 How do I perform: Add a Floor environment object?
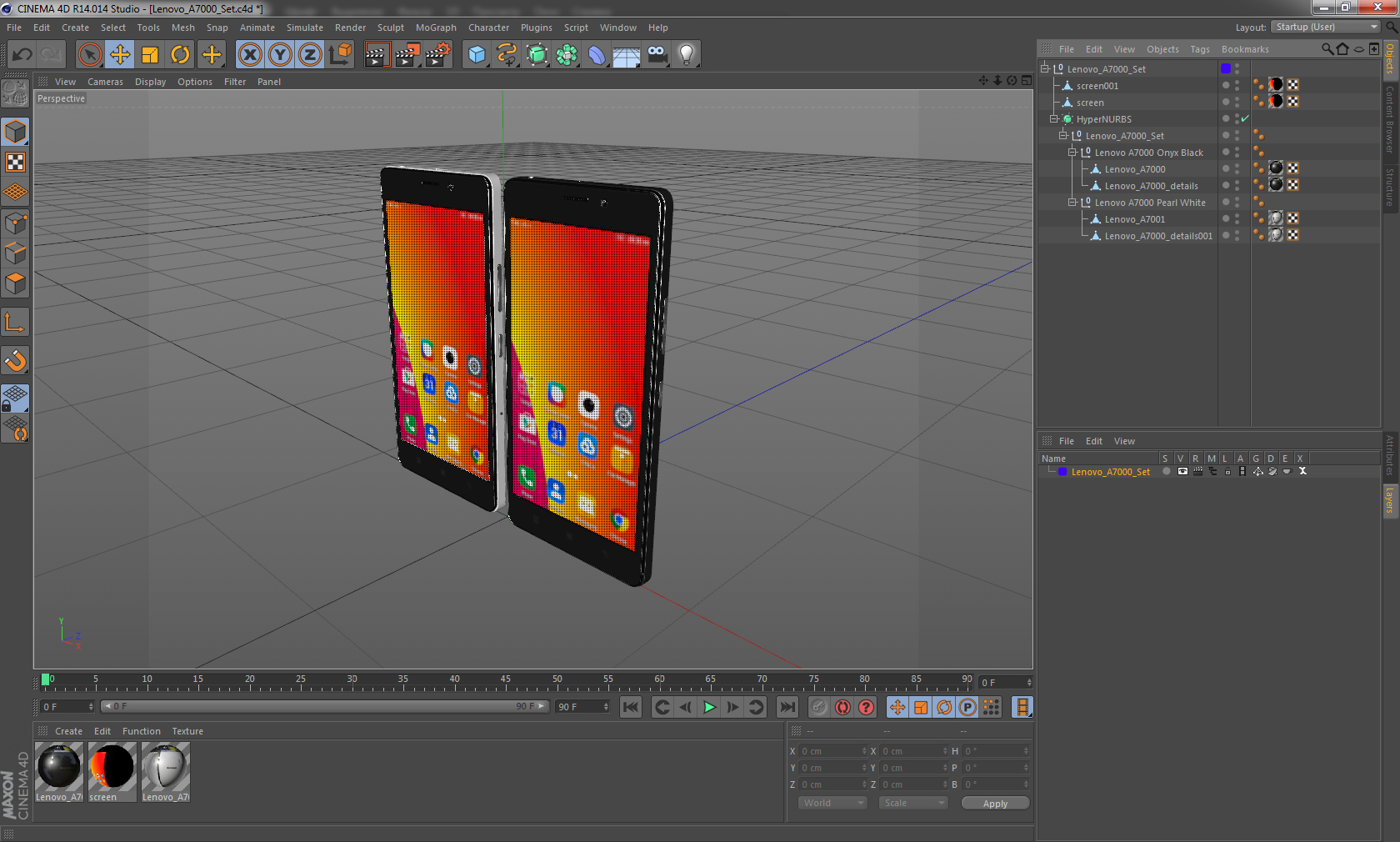coord(627,55)
